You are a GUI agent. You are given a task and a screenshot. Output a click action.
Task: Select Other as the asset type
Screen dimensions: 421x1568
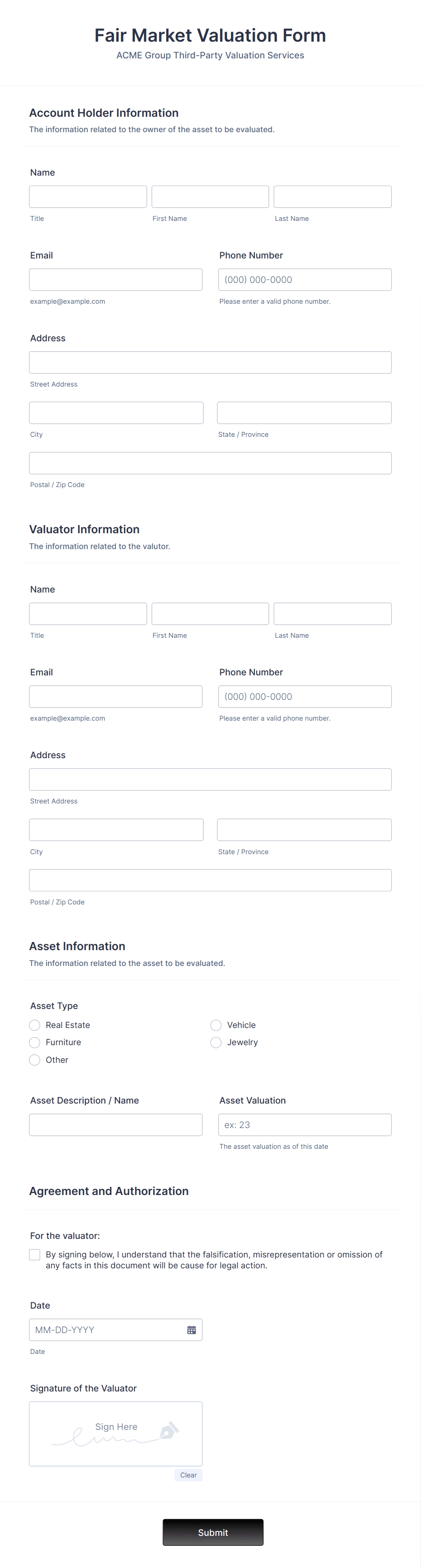35,1060
